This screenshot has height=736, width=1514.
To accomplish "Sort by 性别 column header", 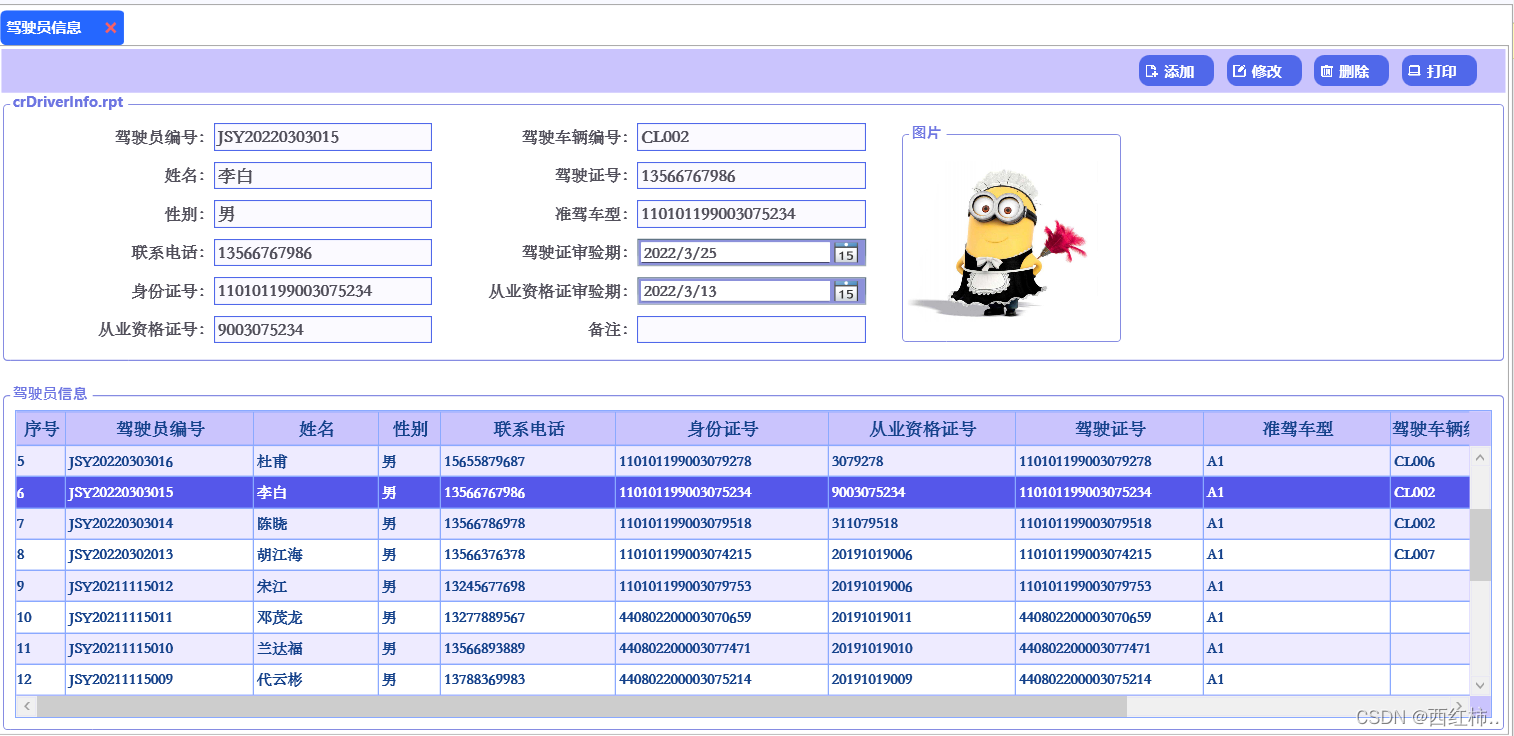I will (409, 429).
